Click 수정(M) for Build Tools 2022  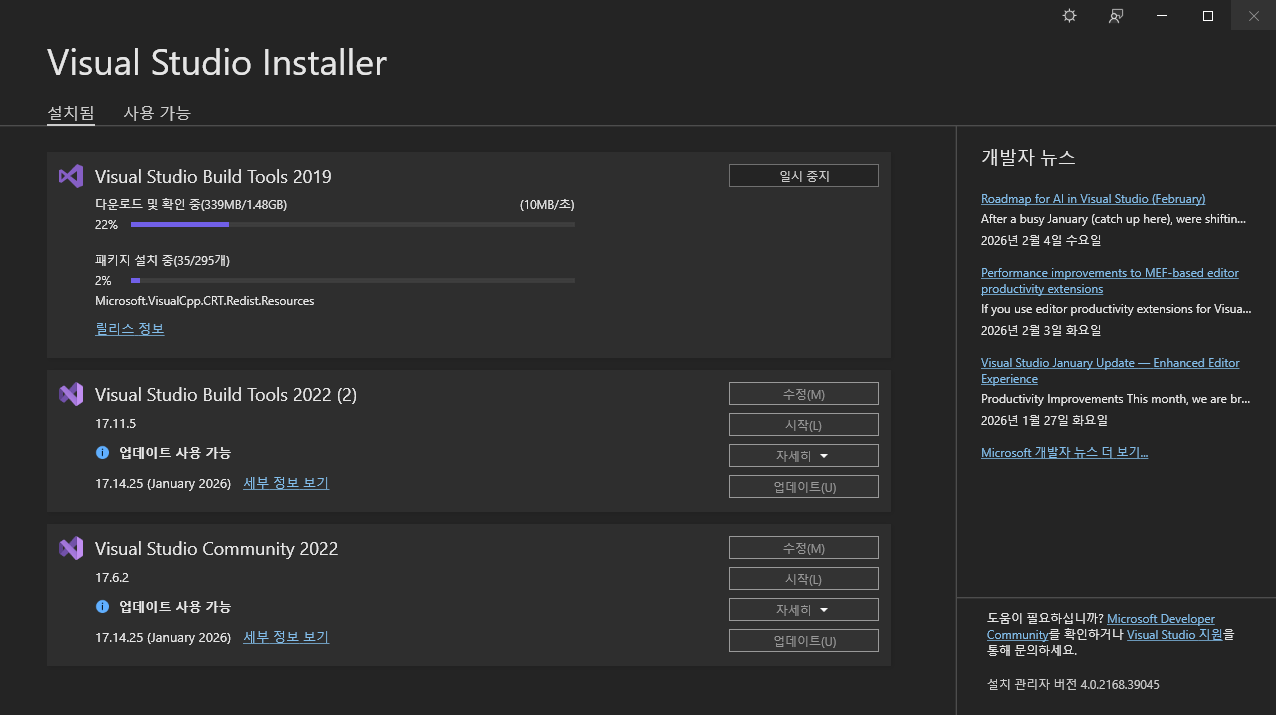click(804, 394)
